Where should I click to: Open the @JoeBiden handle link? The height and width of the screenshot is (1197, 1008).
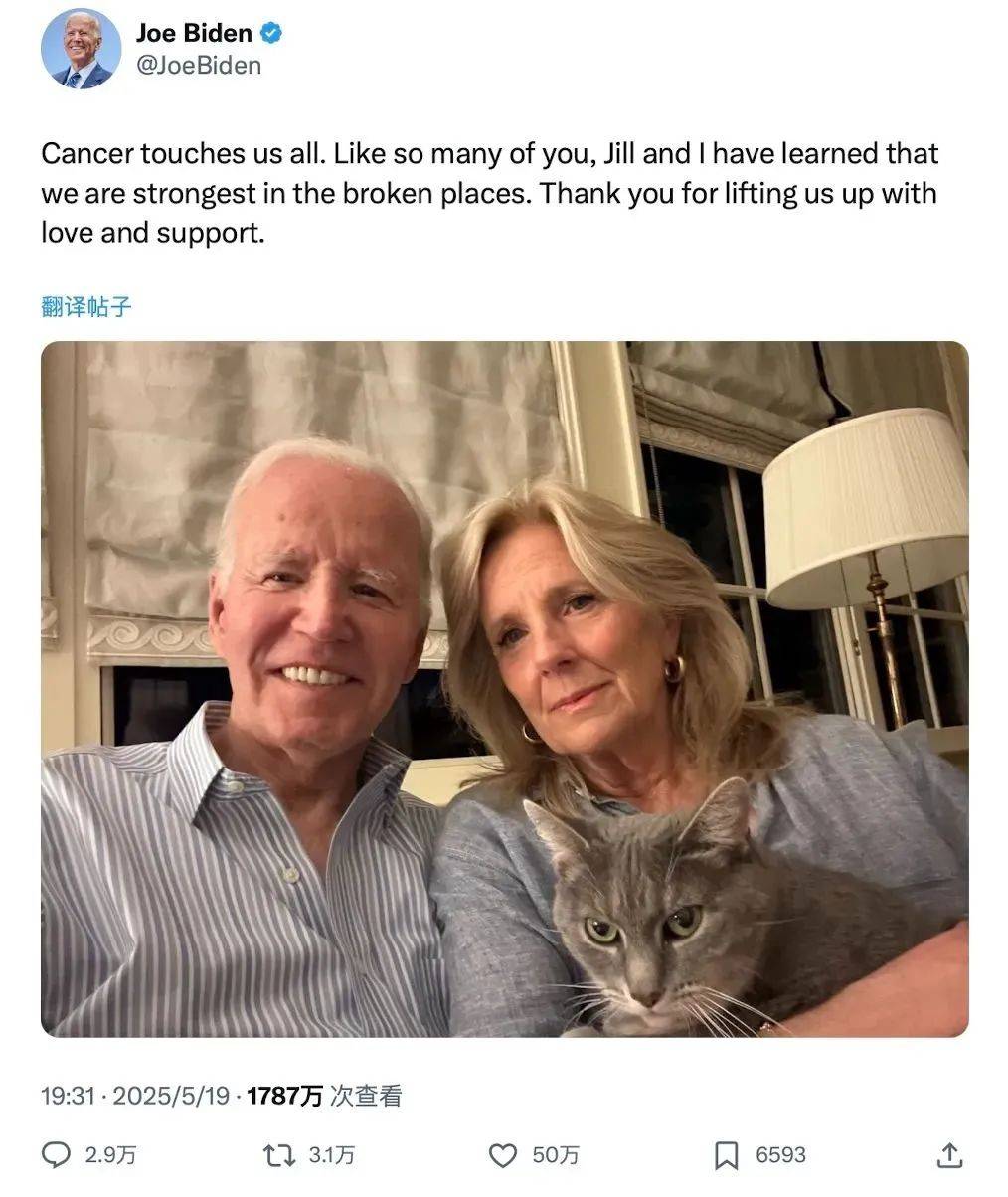click(199, 66)
